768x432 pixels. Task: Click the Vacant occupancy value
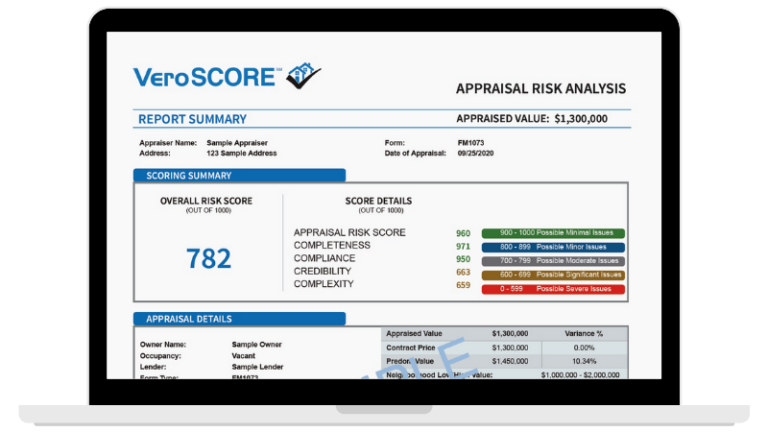click(x=243, y=356)
